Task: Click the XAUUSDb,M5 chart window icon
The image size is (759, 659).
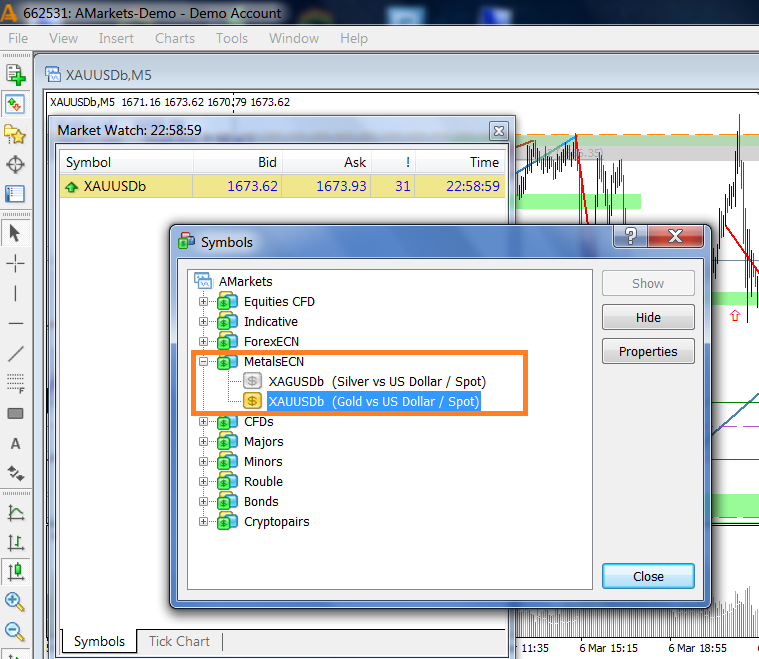Action: 53,75
